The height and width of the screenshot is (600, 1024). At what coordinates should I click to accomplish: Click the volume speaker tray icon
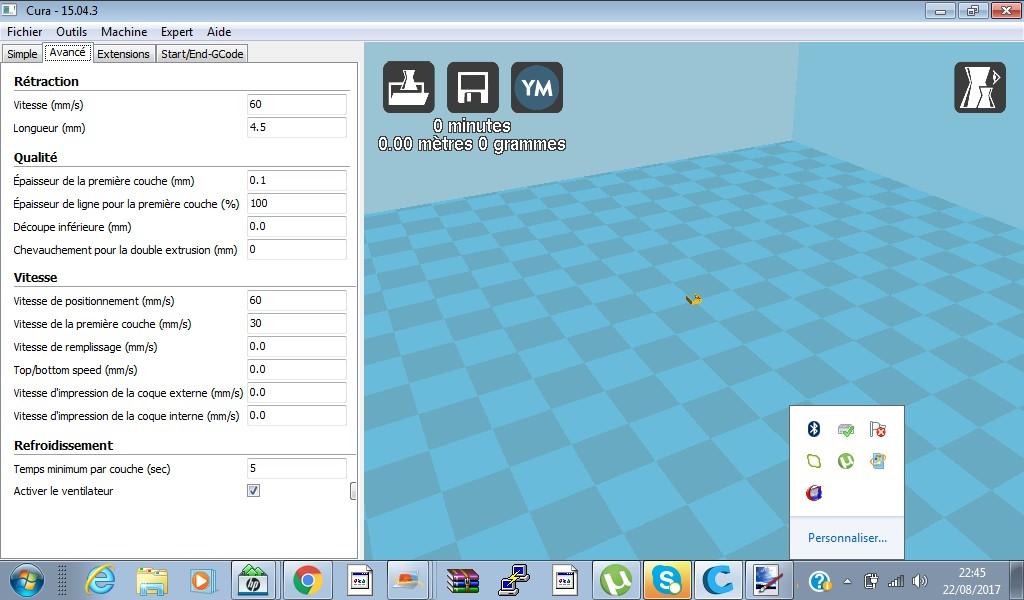(x=920, y=580)
